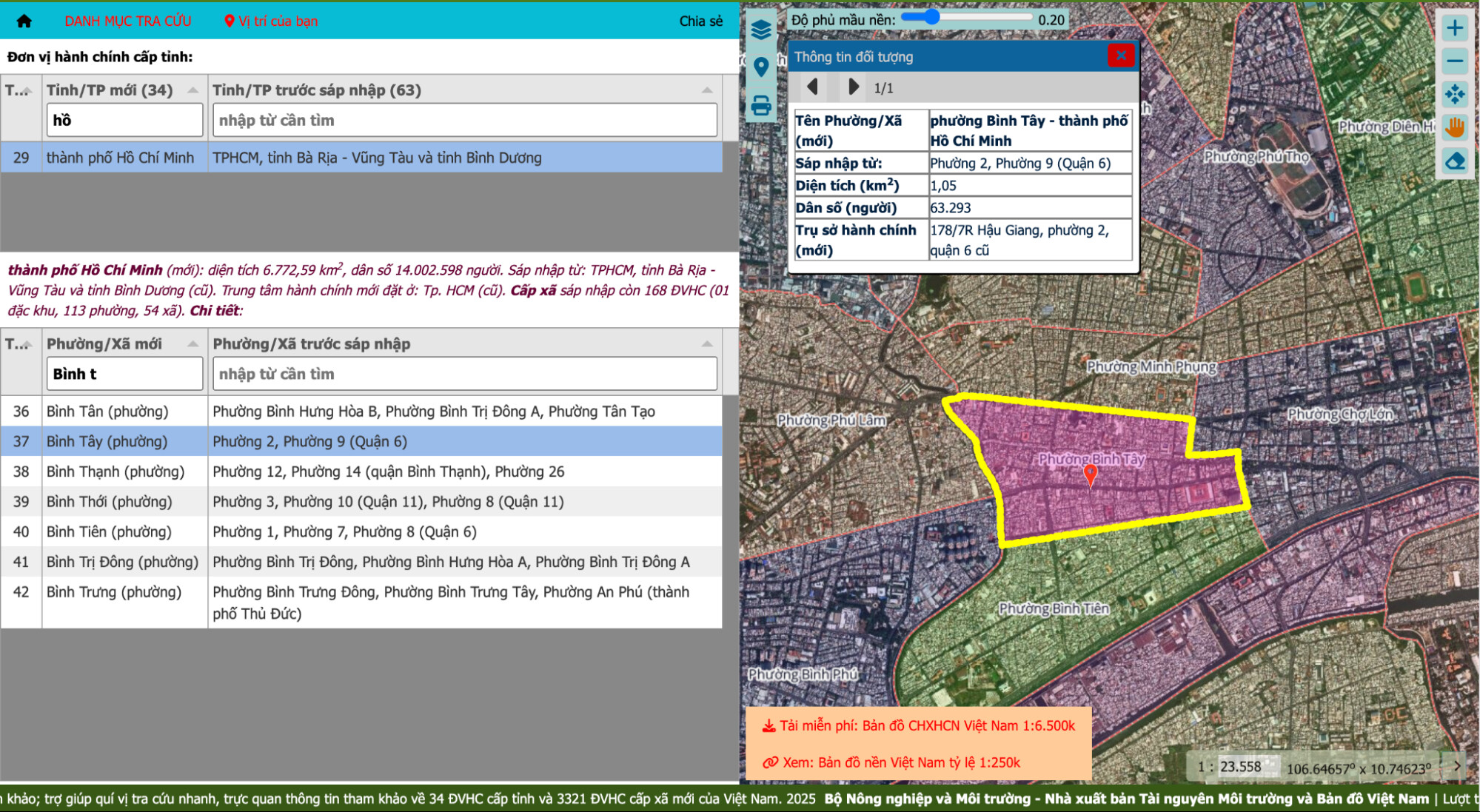
Task: Close the Thông tin đối tượng popup
Action: tap(1120, 56)
